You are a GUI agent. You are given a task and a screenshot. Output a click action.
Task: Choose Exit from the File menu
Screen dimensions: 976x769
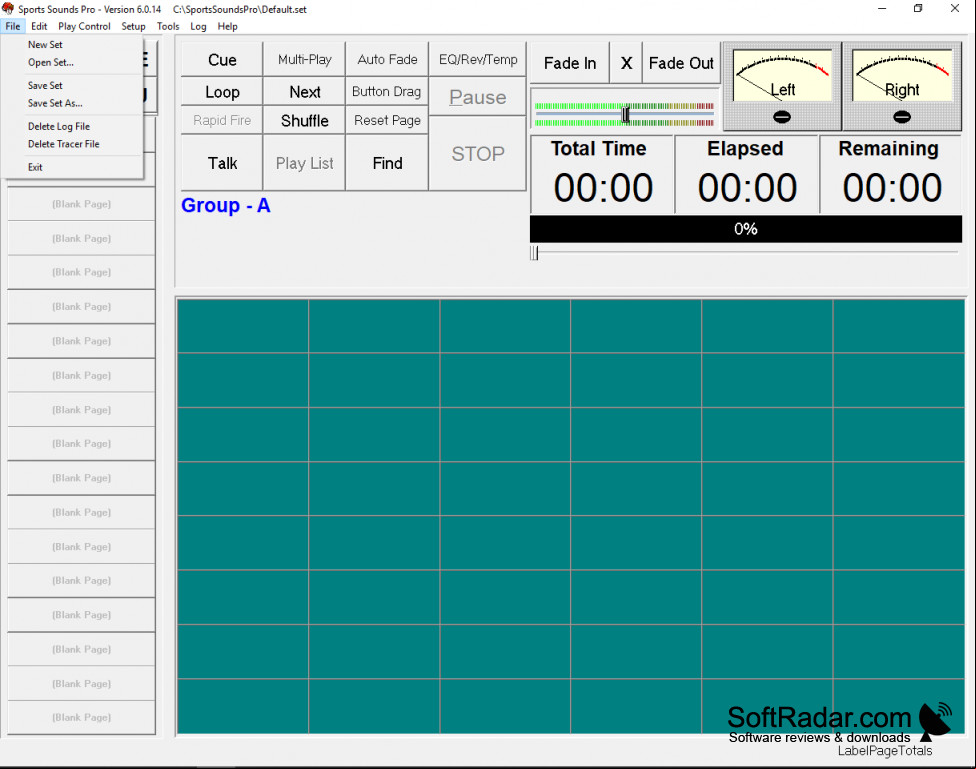(x=72, y=167)
